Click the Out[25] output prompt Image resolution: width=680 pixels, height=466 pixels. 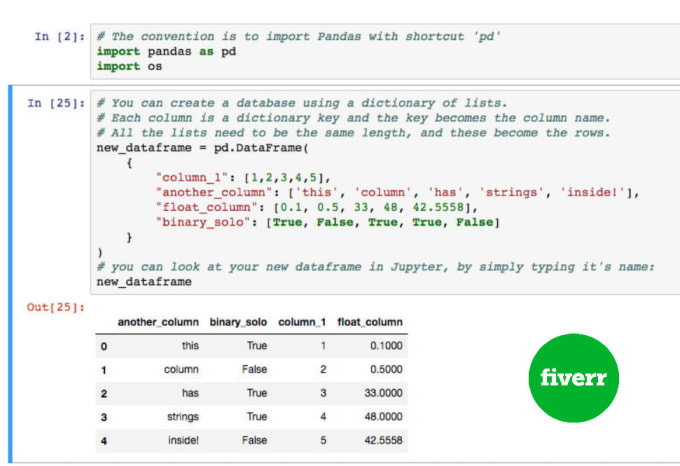tap(56, 307)
